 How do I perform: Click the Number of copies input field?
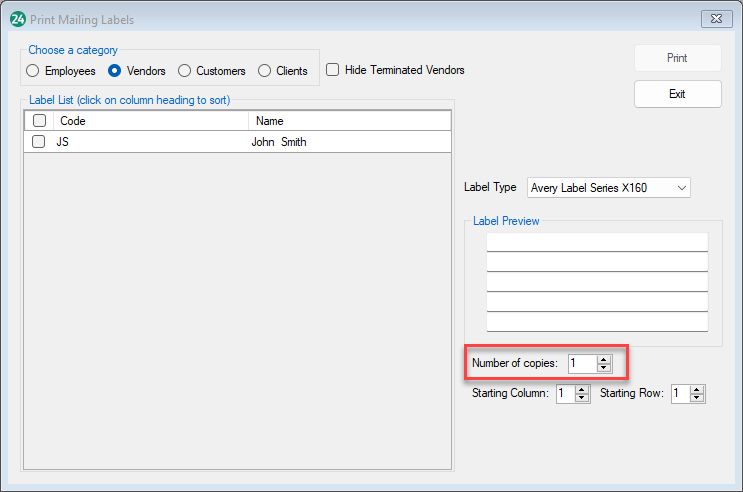[581, 364]
